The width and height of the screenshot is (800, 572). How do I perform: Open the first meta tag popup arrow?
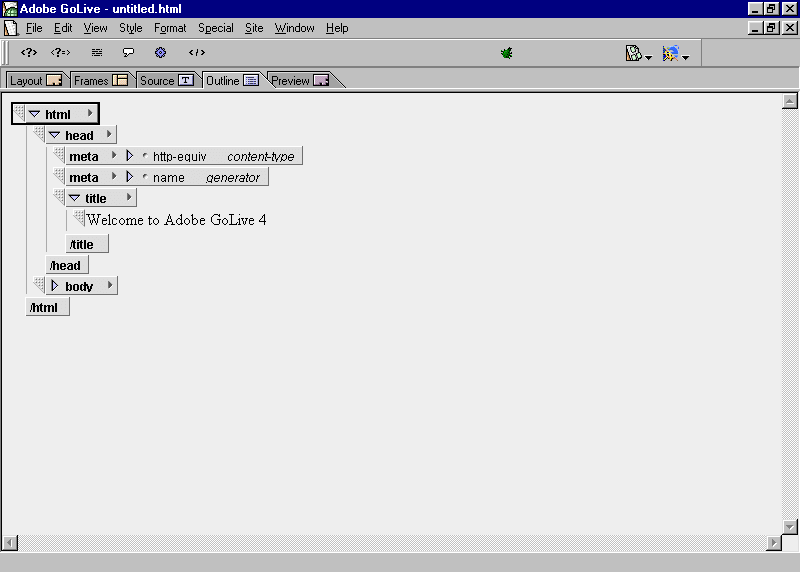pos(114,155)
